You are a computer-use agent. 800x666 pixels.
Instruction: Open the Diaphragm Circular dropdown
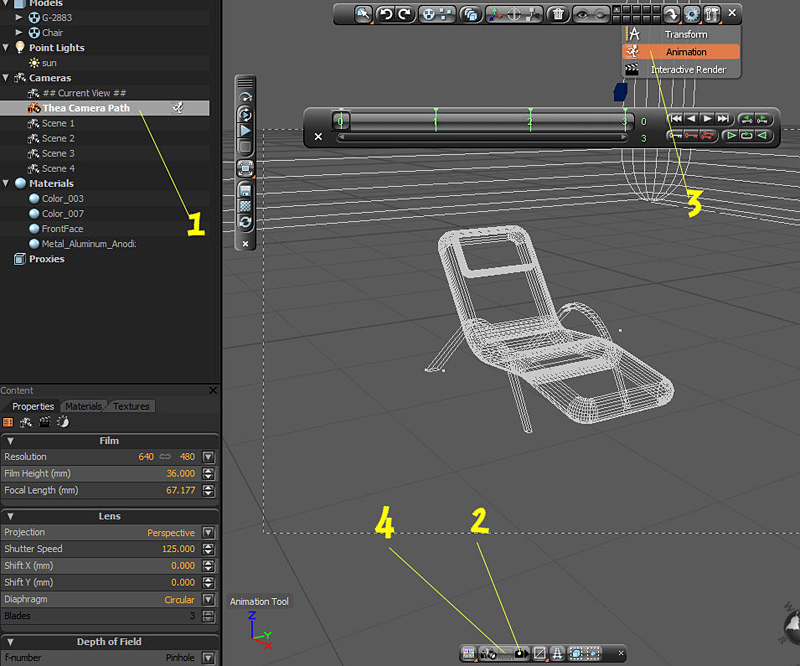tap(208, 600)
